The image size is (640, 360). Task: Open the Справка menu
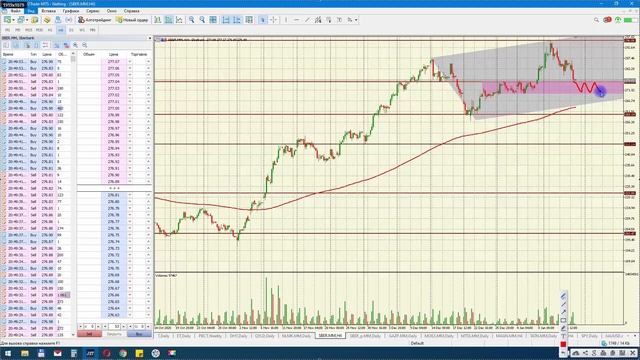click(131, 11)
